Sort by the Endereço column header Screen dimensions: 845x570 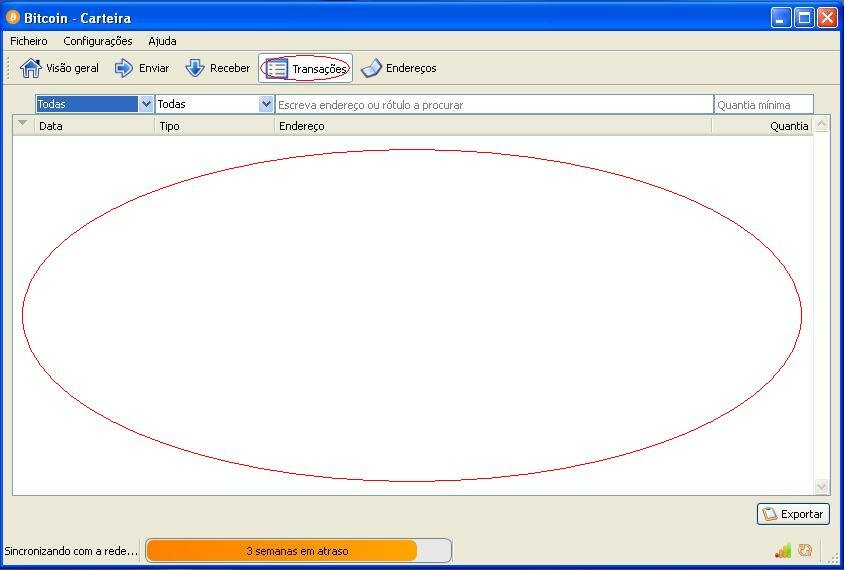click(x=493, y=126)
